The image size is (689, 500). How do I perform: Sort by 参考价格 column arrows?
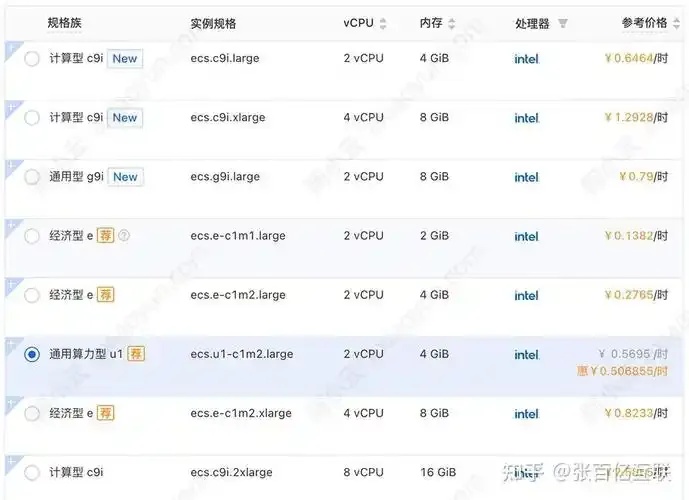677,24
